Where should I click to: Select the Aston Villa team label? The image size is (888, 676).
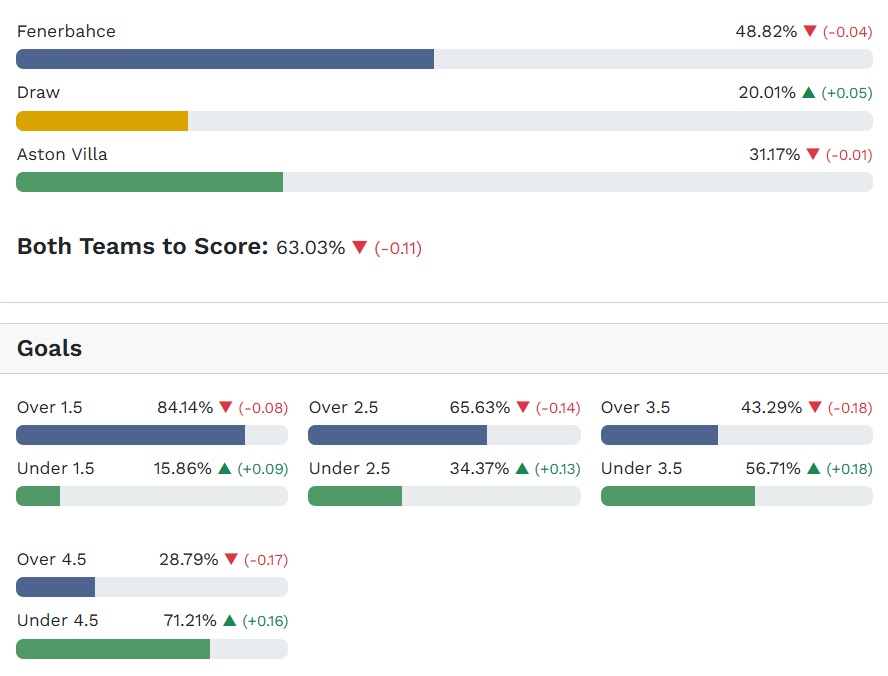click(x=62, y=155)
